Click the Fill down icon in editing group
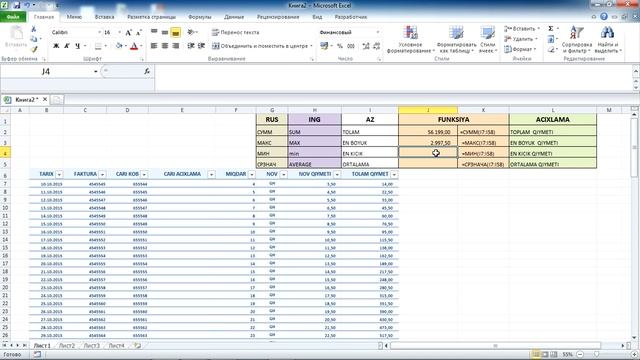 click(551, 39)
